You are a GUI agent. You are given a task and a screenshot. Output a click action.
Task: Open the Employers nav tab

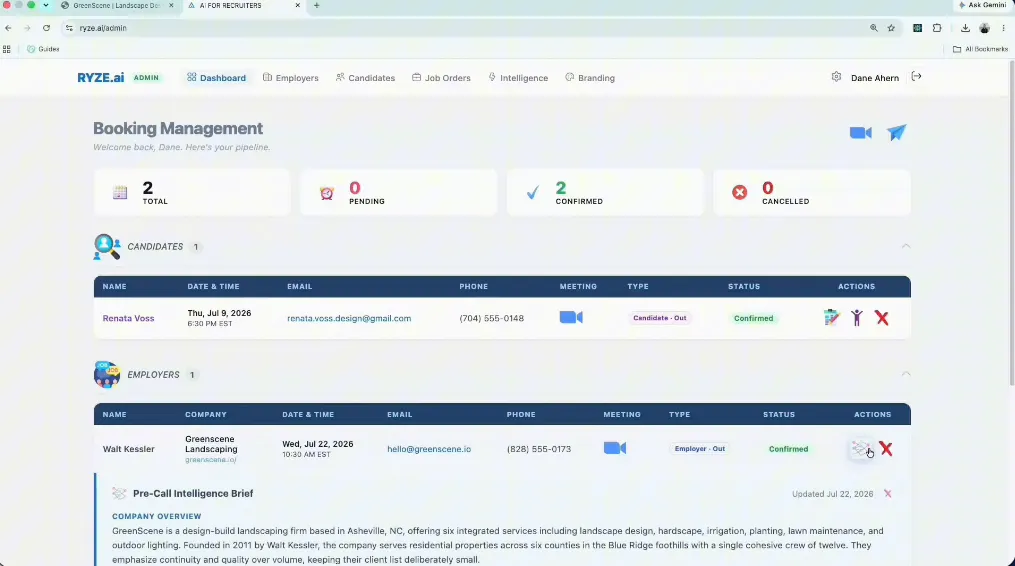tap(291, 78)
